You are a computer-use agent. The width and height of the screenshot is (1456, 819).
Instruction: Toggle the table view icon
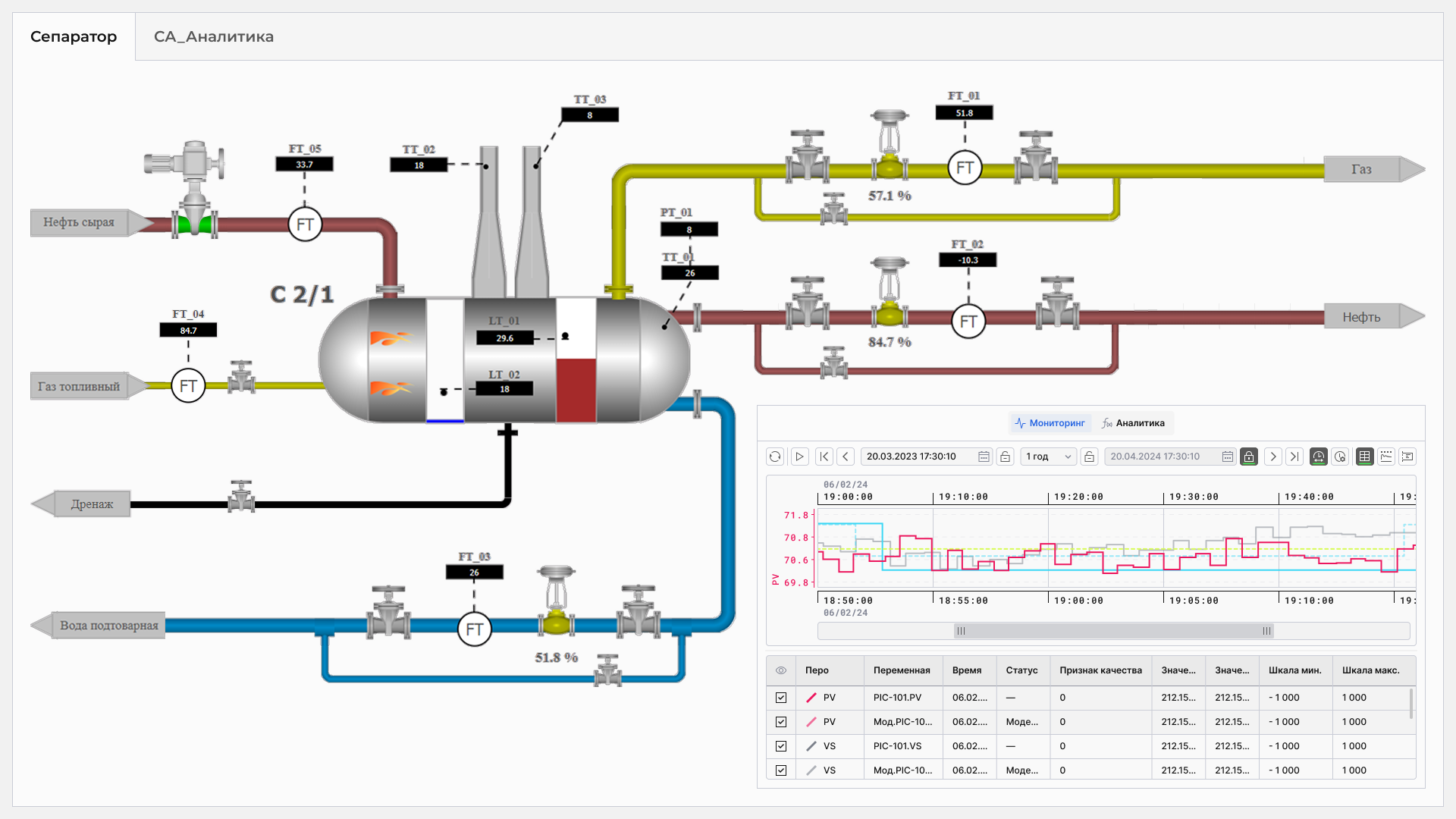[x=1364, y=457]
